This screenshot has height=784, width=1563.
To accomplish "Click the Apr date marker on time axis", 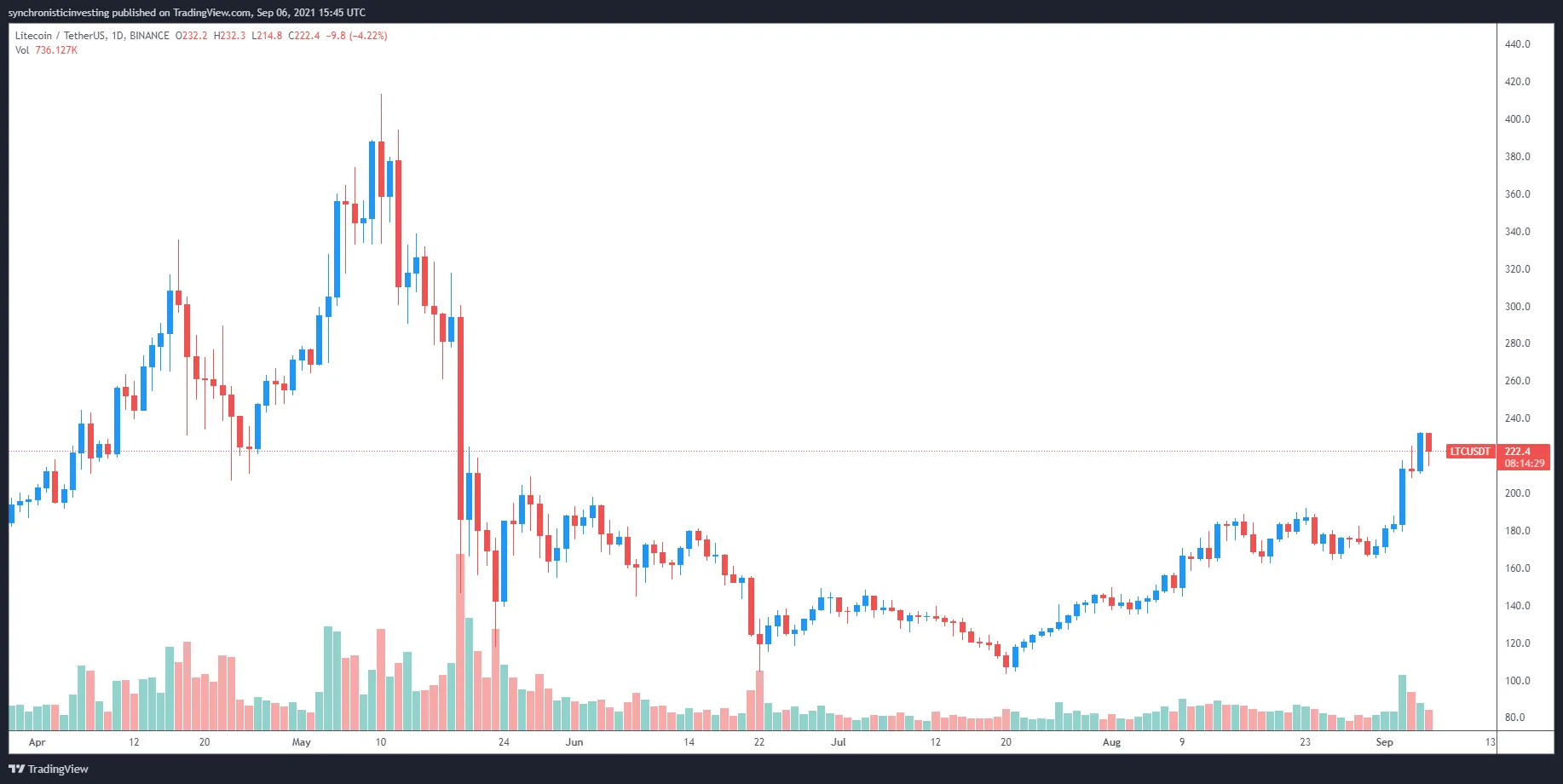I will tap(37, 742).
